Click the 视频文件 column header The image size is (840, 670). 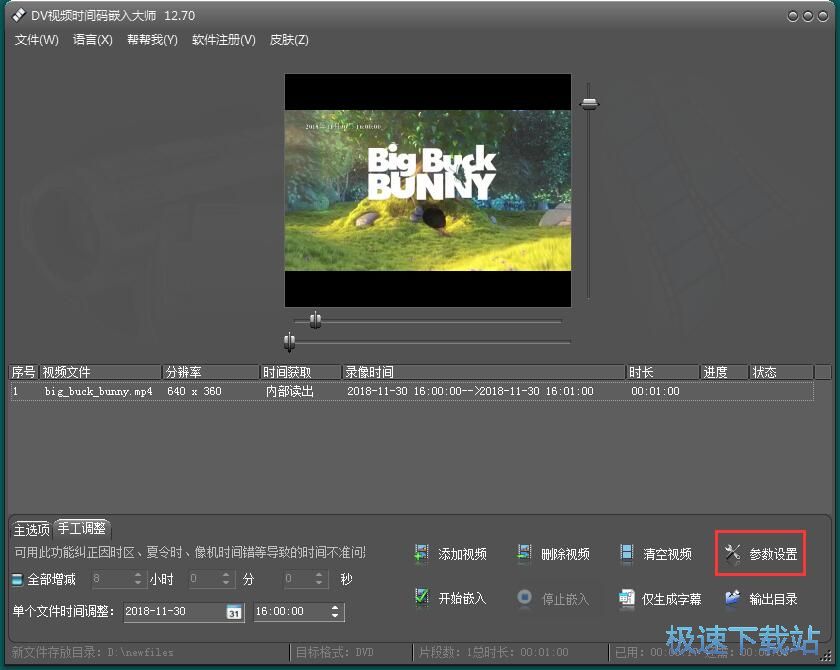click(x=101, y=372)
